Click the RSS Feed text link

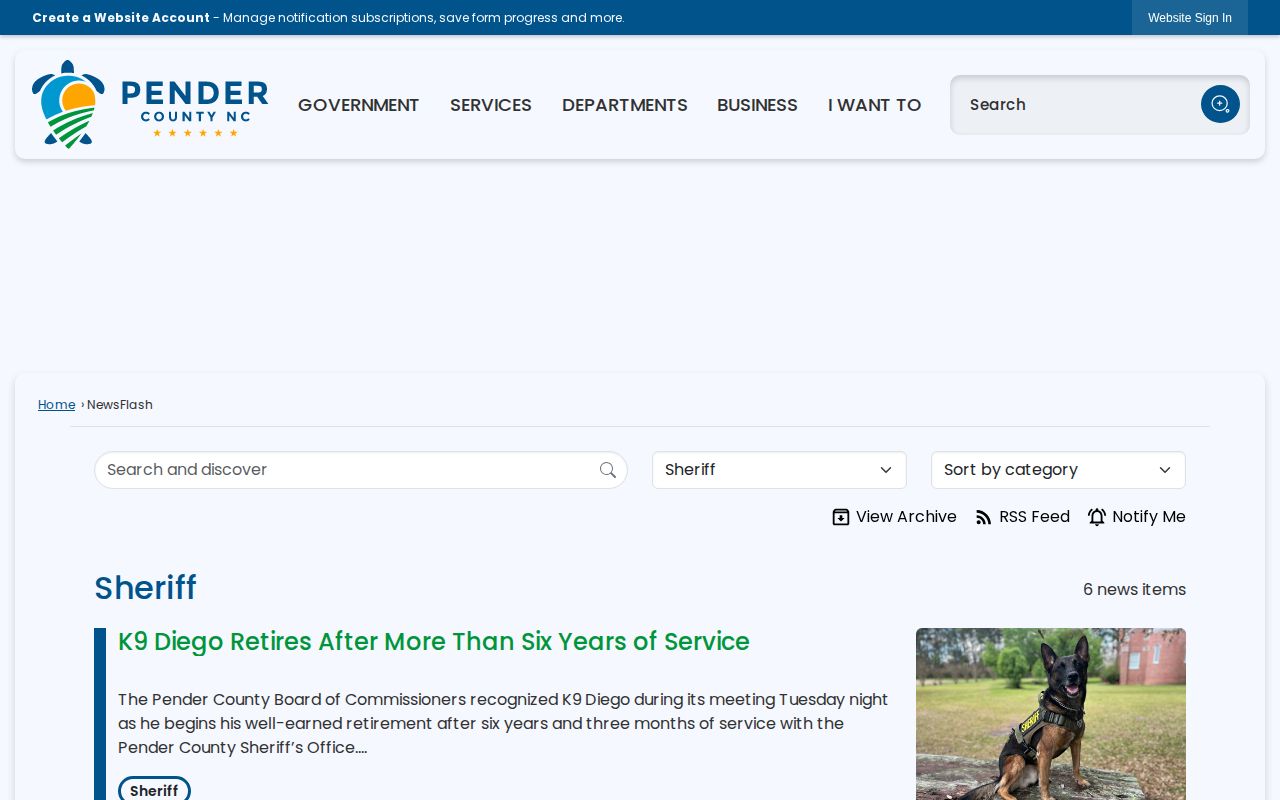1034,517
